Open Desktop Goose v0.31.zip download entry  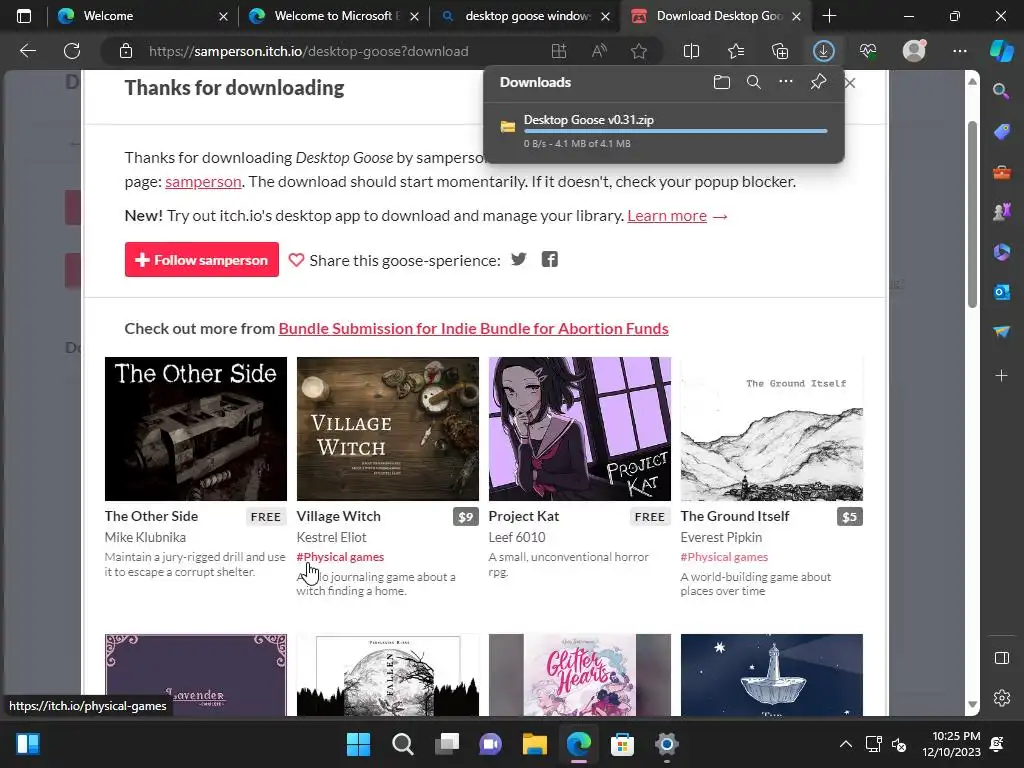664,131
